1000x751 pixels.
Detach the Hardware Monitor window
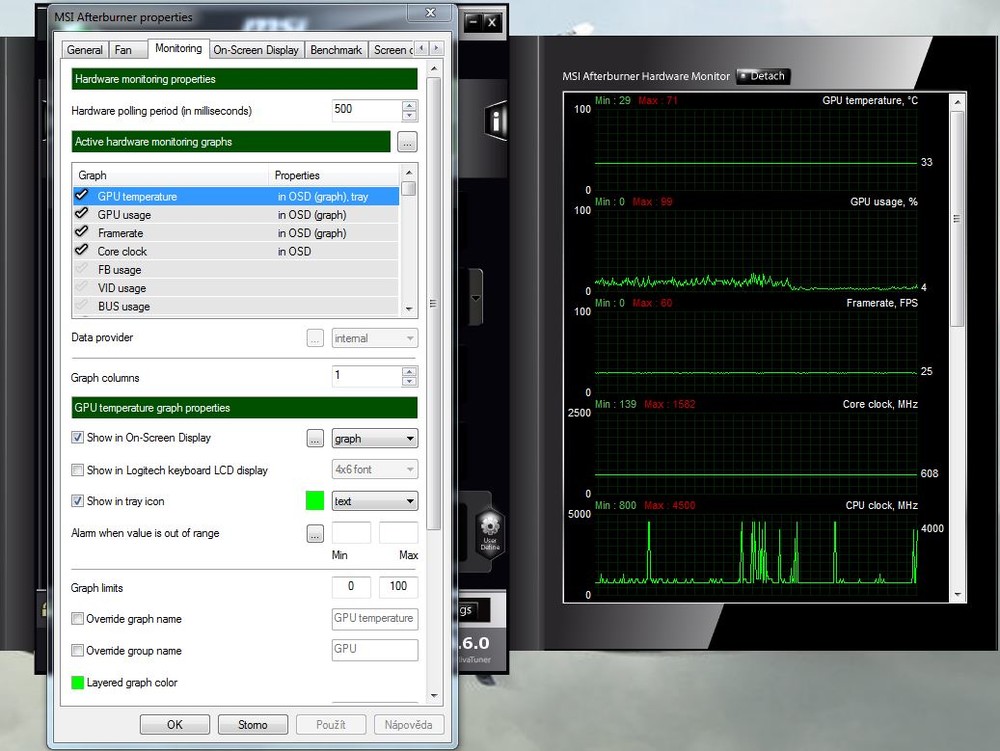point(762,76)
